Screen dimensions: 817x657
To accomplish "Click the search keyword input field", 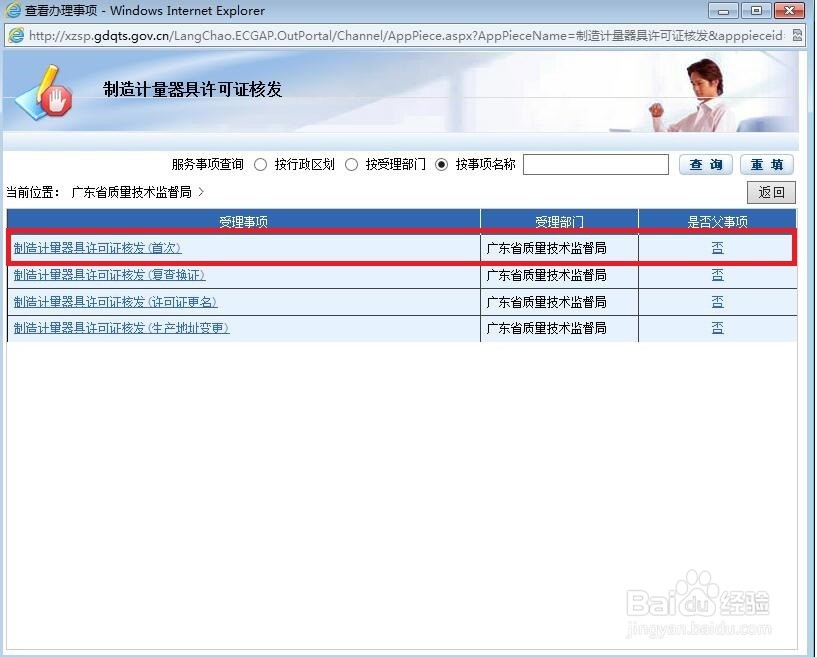I will pos(595,164).
